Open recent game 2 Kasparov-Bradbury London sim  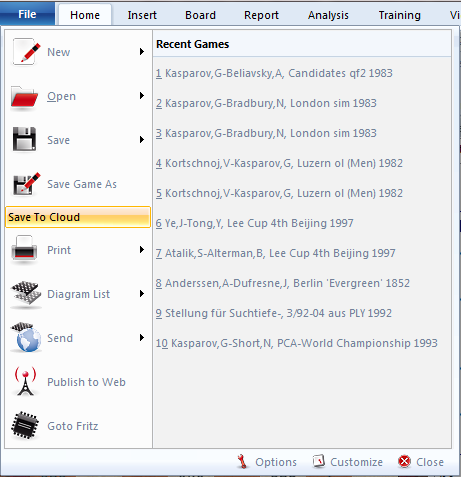tap(266, 103)
